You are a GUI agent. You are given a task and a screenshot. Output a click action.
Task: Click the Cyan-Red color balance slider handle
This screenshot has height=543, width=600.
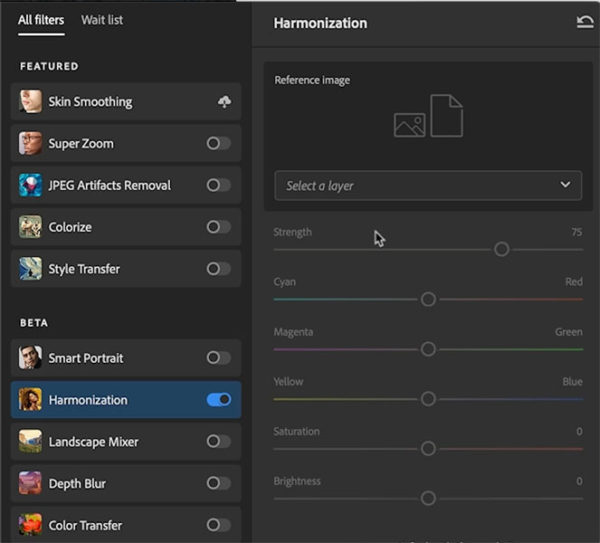tap(428, 299)
